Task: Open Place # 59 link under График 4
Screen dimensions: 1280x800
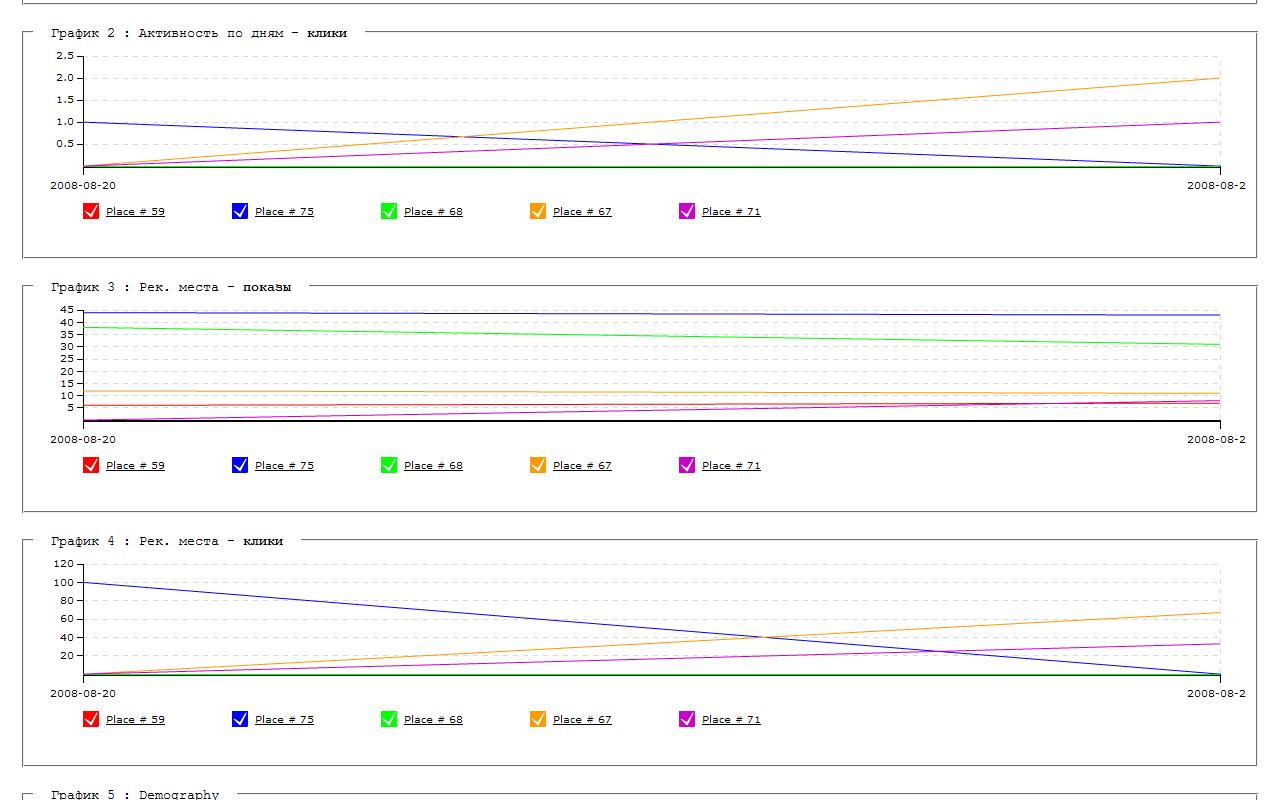Action: (135, 720)
